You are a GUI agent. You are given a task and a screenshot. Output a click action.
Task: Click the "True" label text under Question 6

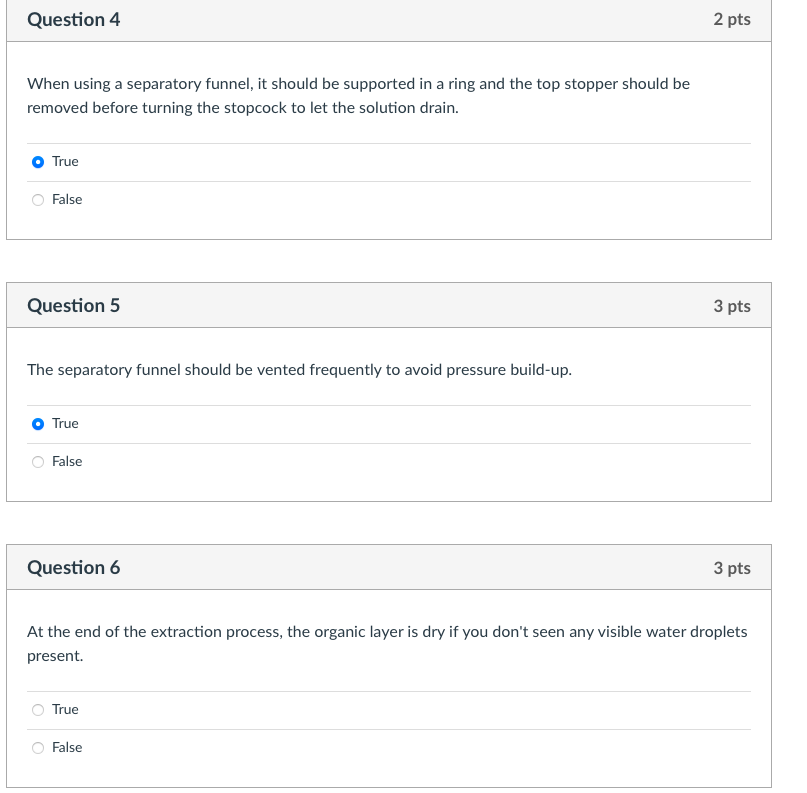(65, 710)
